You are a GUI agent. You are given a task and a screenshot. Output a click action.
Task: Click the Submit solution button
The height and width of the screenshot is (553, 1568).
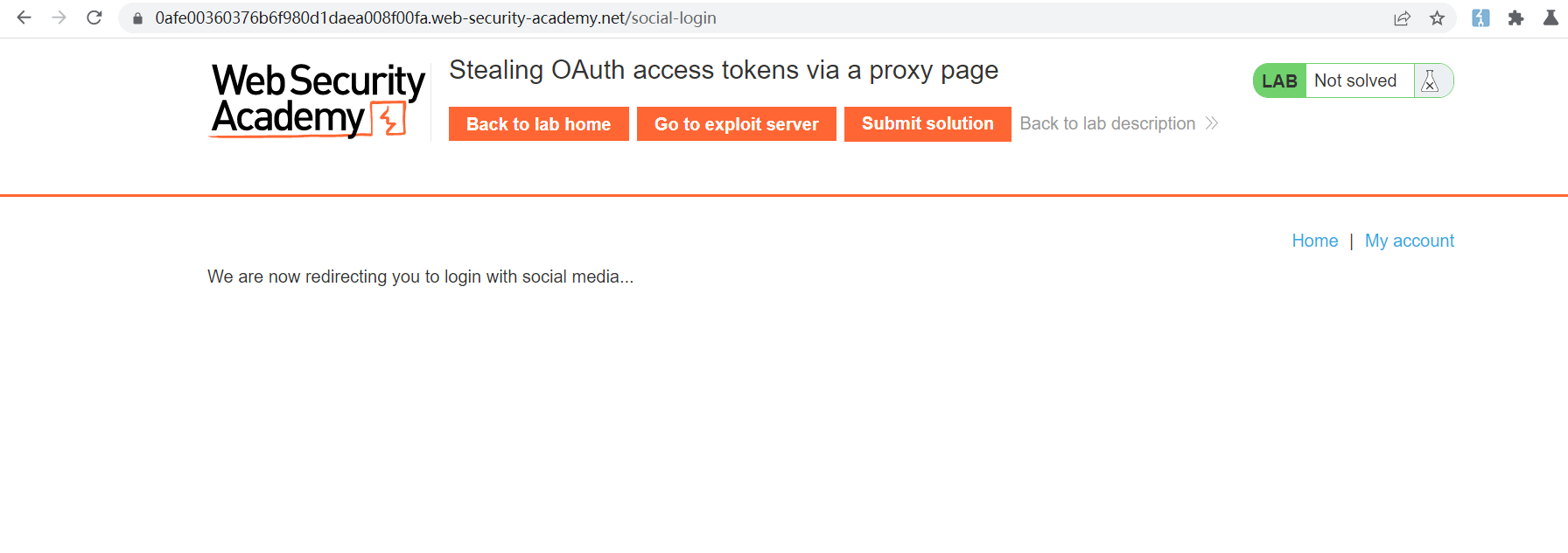(927, 124)
